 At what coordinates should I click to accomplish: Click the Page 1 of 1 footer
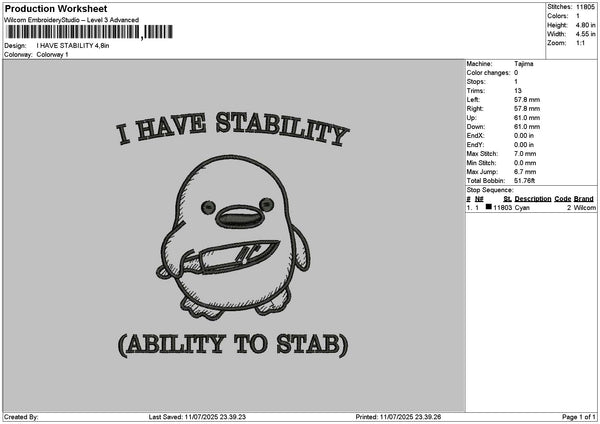point(579,417)
